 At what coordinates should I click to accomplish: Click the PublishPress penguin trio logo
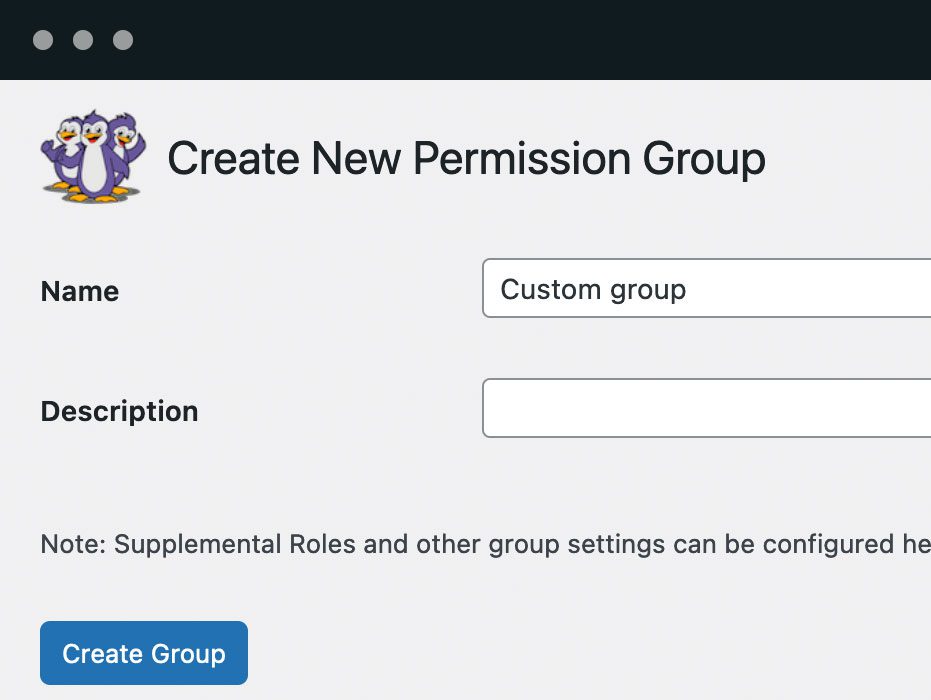pos(93,157)
